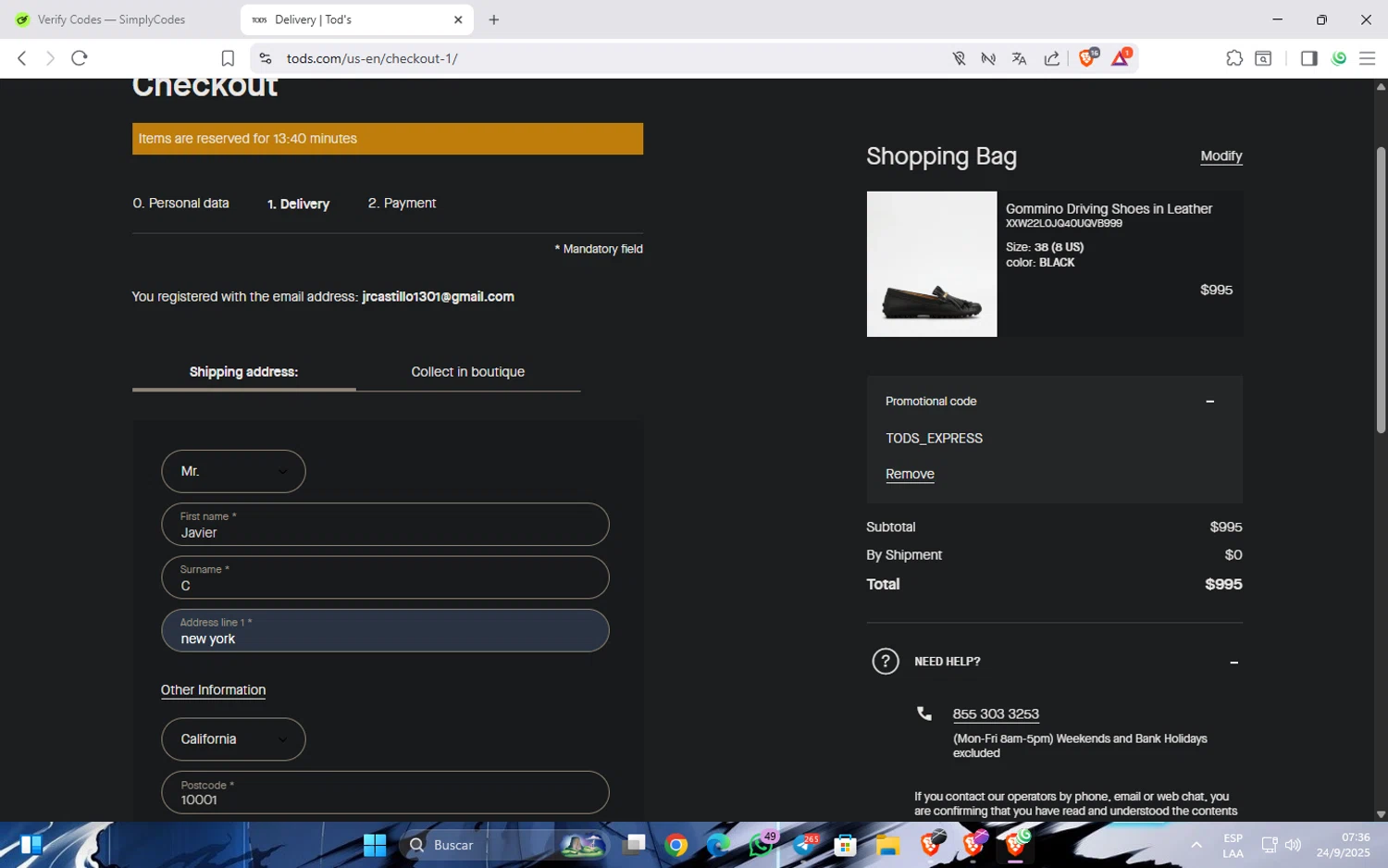1388x868 pixels.
Task: Click the Address line 1 field
Action: (x=385, y=630)
